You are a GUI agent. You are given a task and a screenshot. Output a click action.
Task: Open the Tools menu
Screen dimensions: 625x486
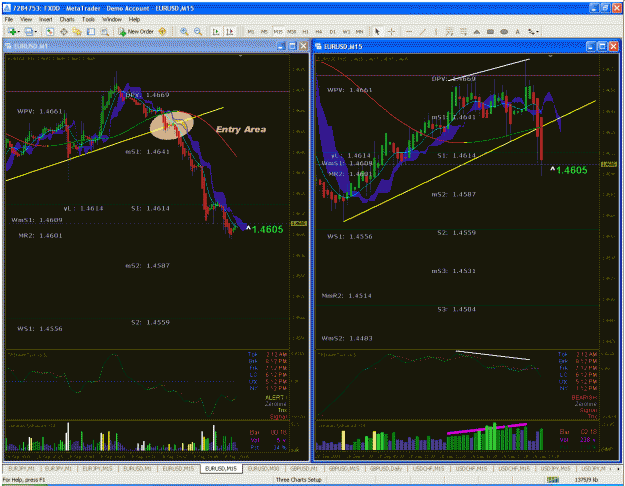coord(88,19)
